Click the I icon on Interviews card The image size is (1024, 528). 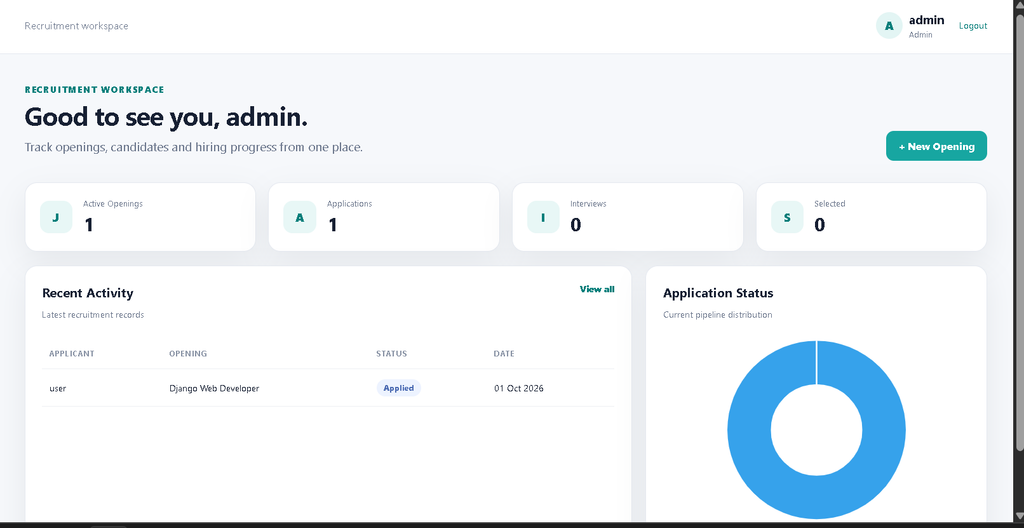tap(543, 217)
